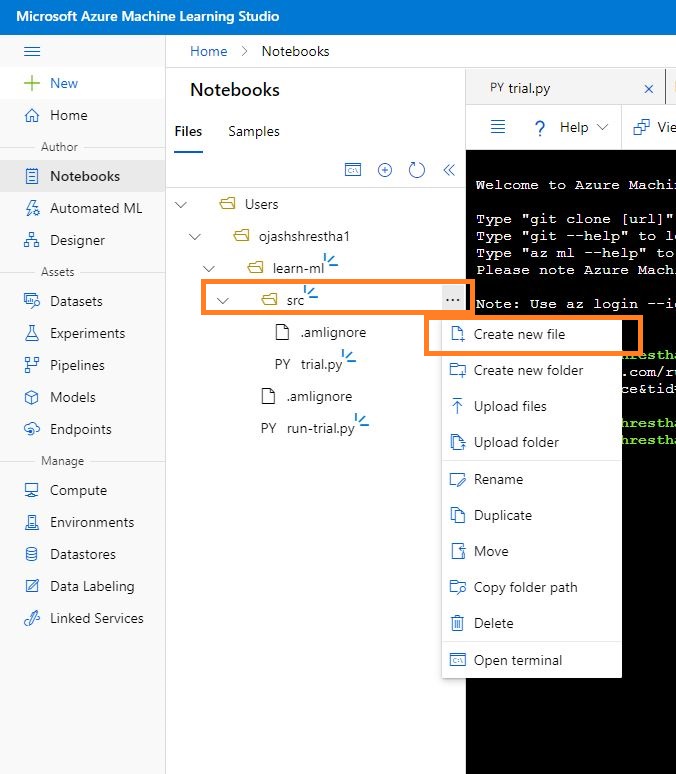
Task: Click Home breadcrumb link
Action: [x=208, y=51]
